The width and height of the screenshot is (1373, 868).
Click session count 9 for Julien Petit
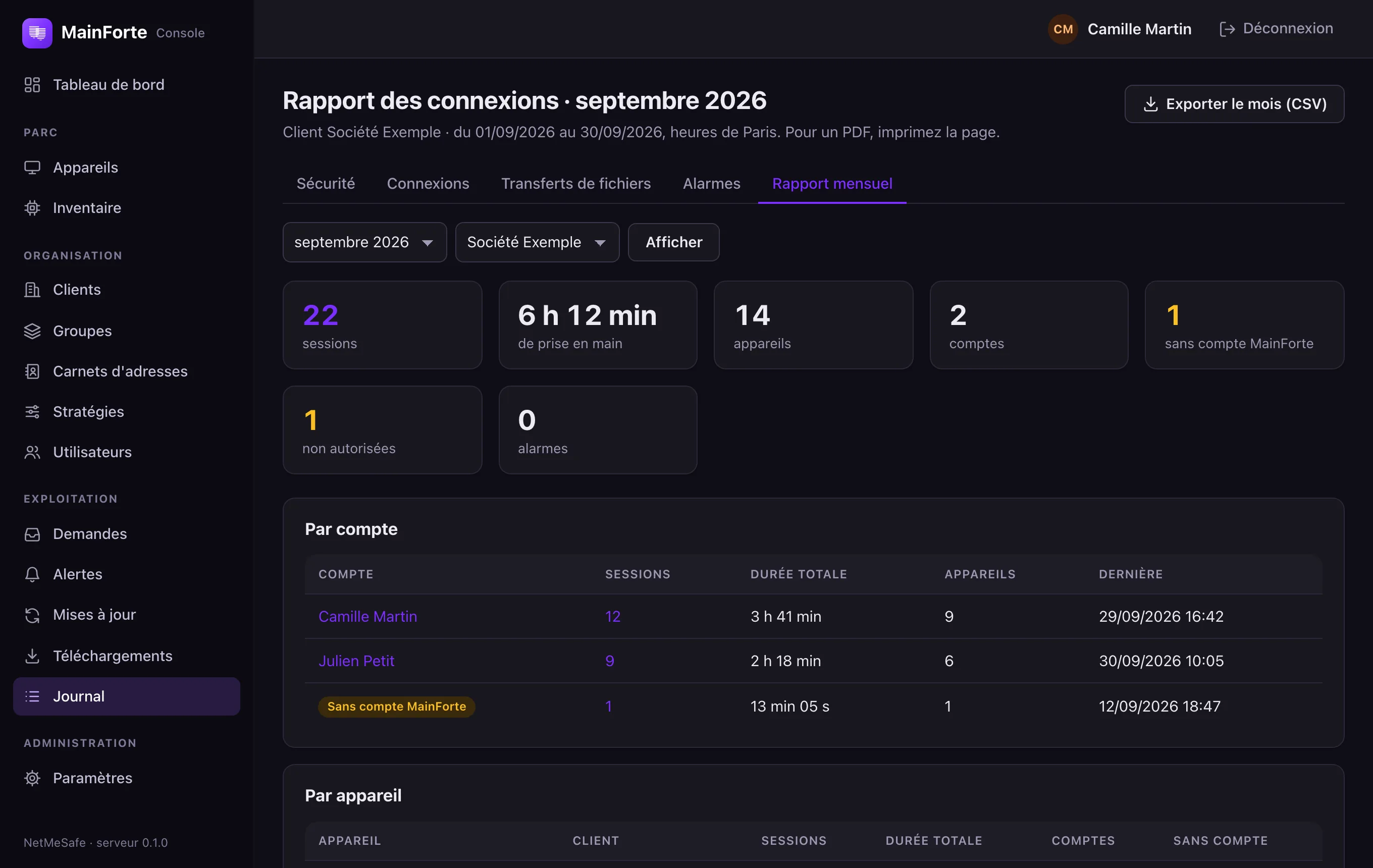610,661
